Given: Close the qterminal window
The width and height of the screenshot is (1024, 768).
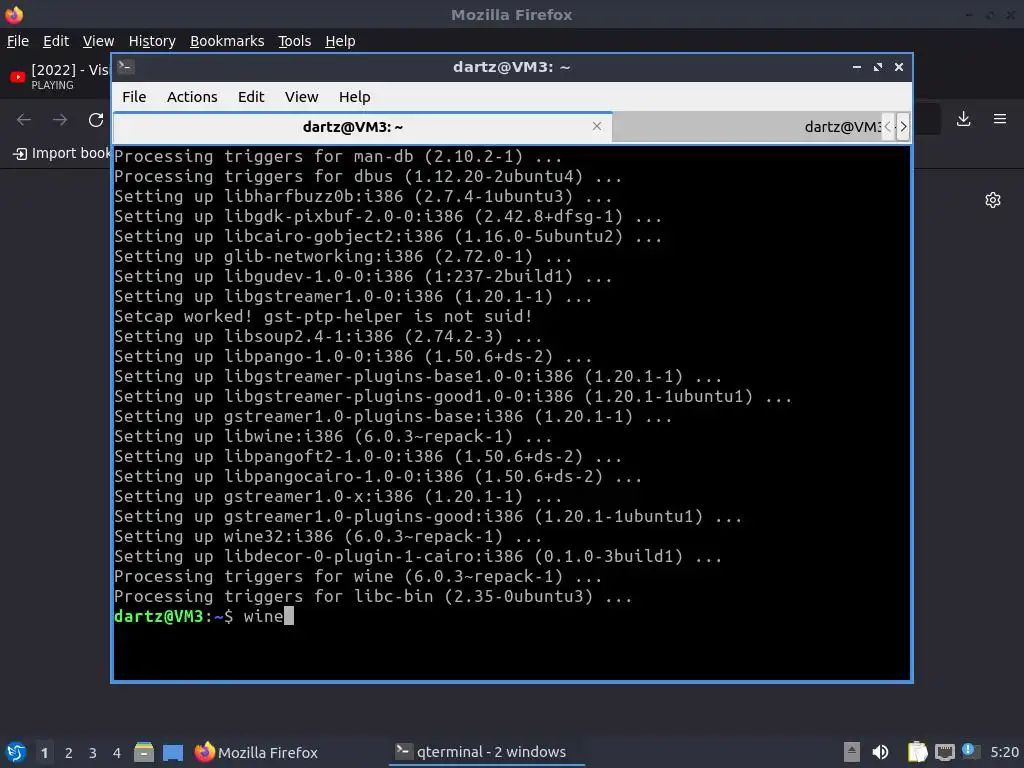Looking at the screenshot, I should tap(899, 67).
